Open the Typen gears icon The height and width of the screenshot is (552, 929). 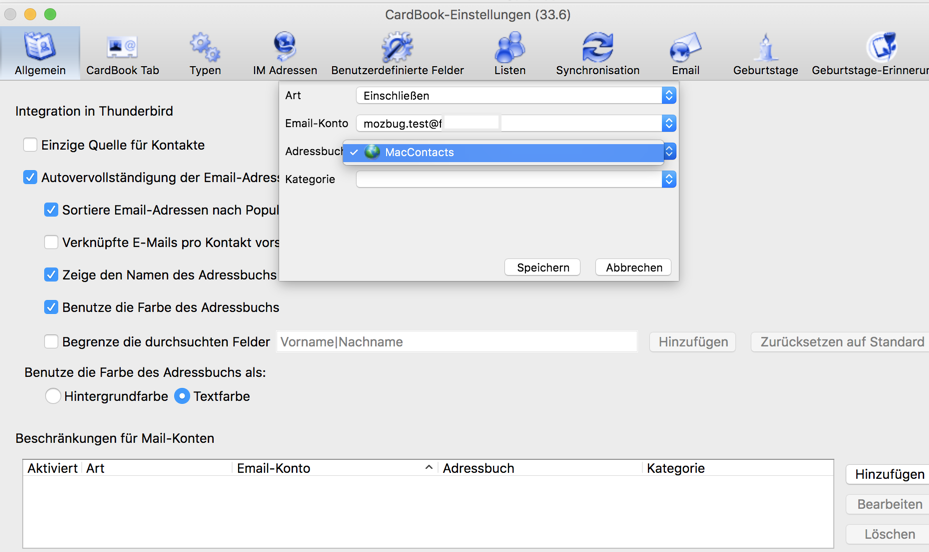[x=205, y=47]
